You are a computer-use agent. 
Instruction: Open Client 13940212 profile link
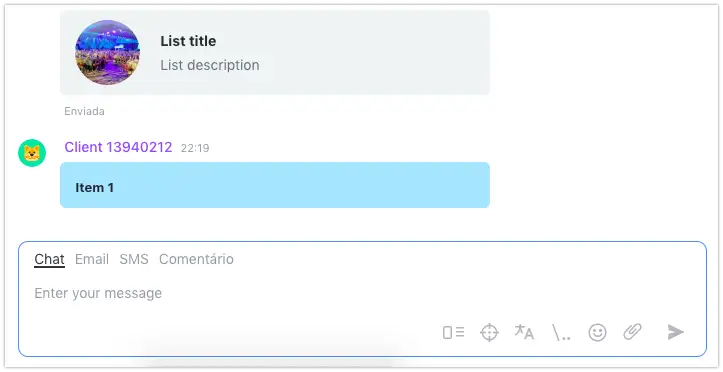118,148
